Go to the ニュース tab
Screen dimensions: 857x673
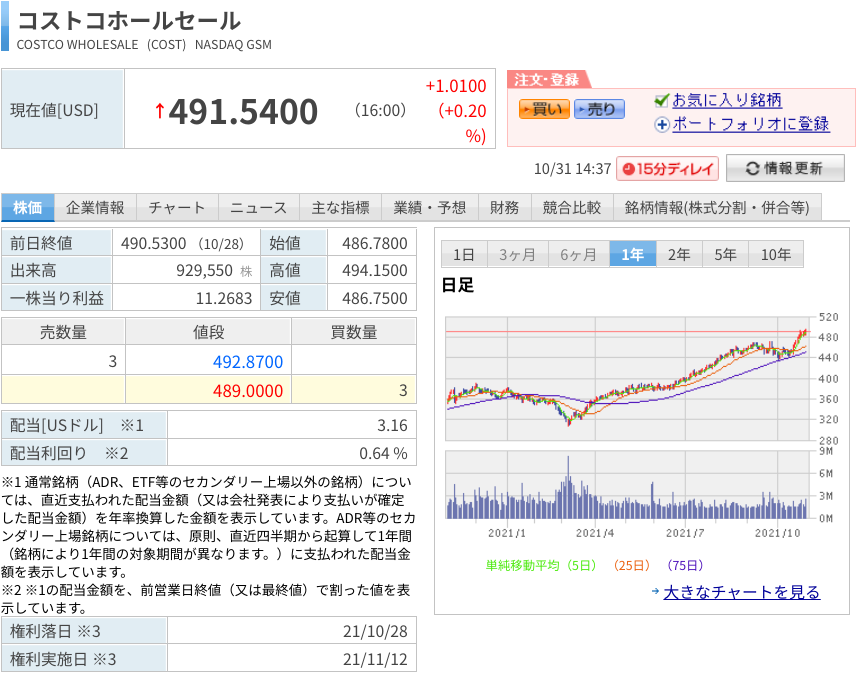[259, 208]
